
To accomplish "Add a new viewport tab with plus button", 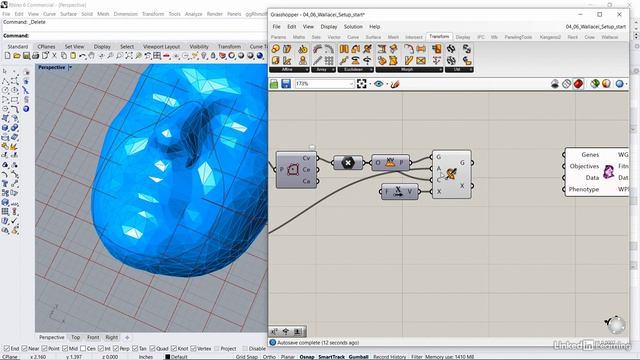I will pos(127,338).
